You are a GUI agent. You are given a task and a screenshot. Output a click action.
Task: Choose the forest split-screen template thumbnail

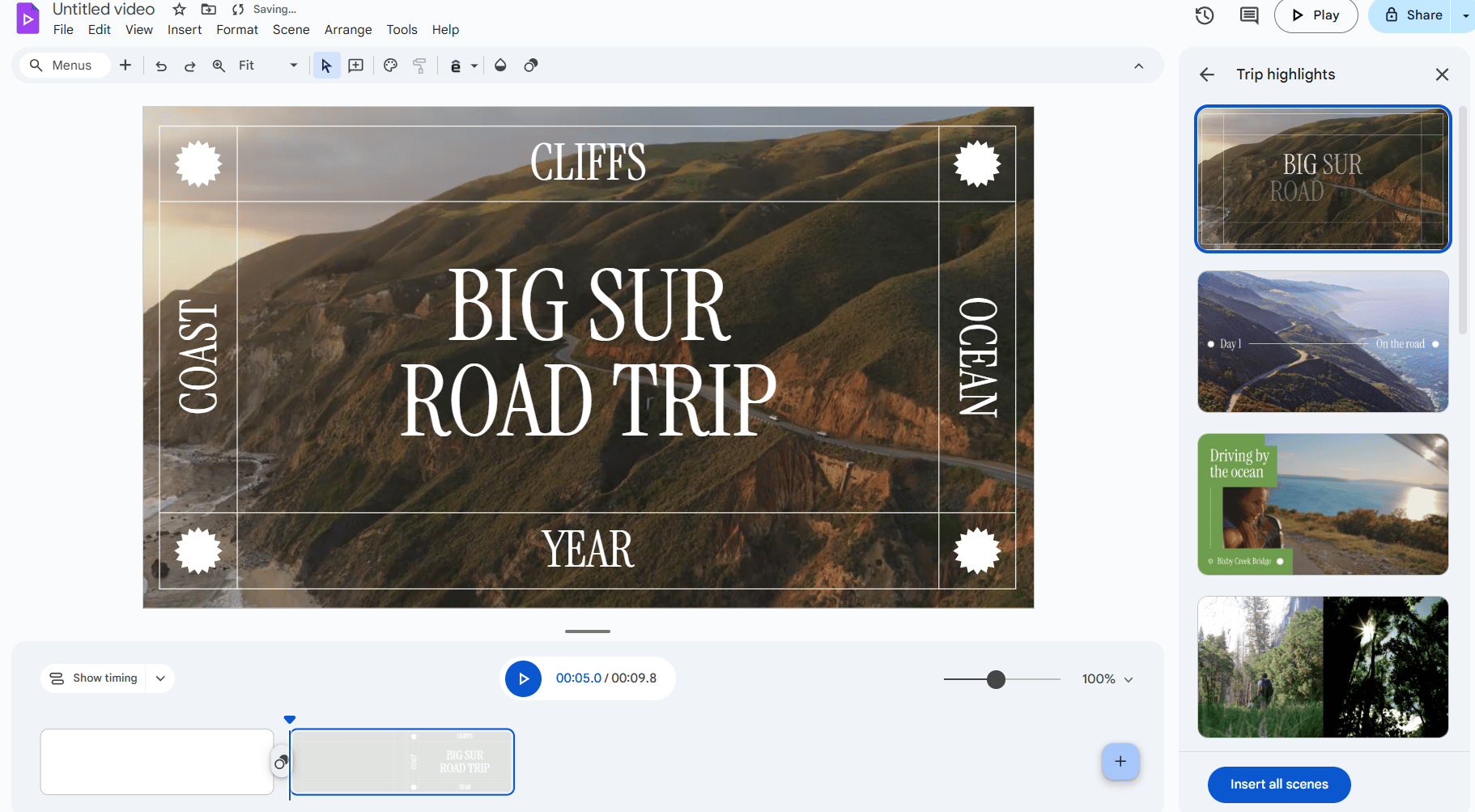[1323, 667]
